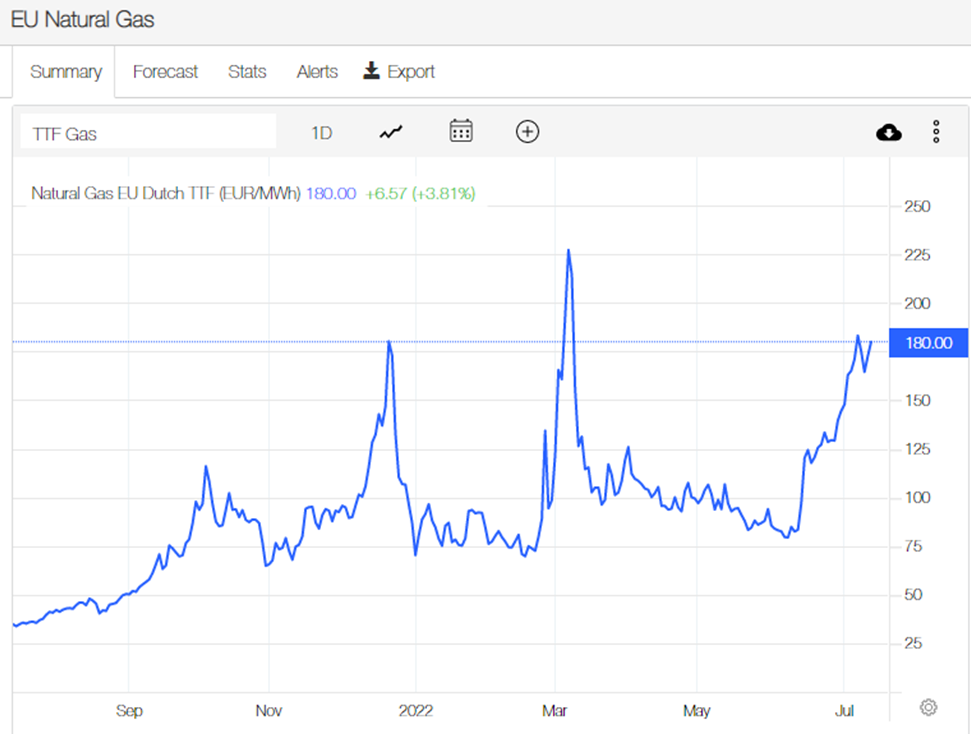
Task: Click the EU Natural Gas heading
Action: 82,19
